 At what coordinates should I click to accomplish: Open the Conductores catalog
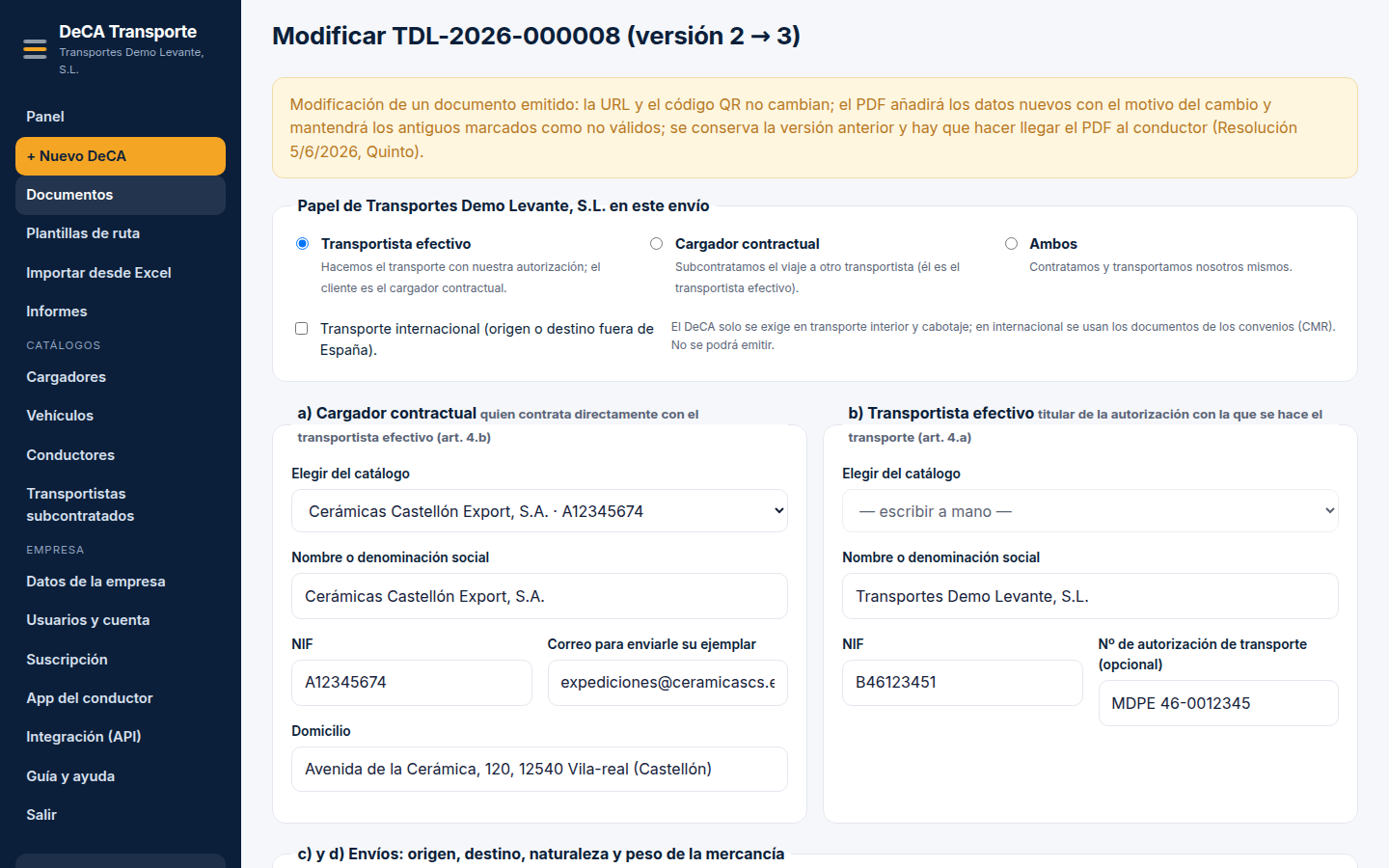coord(121,455)
